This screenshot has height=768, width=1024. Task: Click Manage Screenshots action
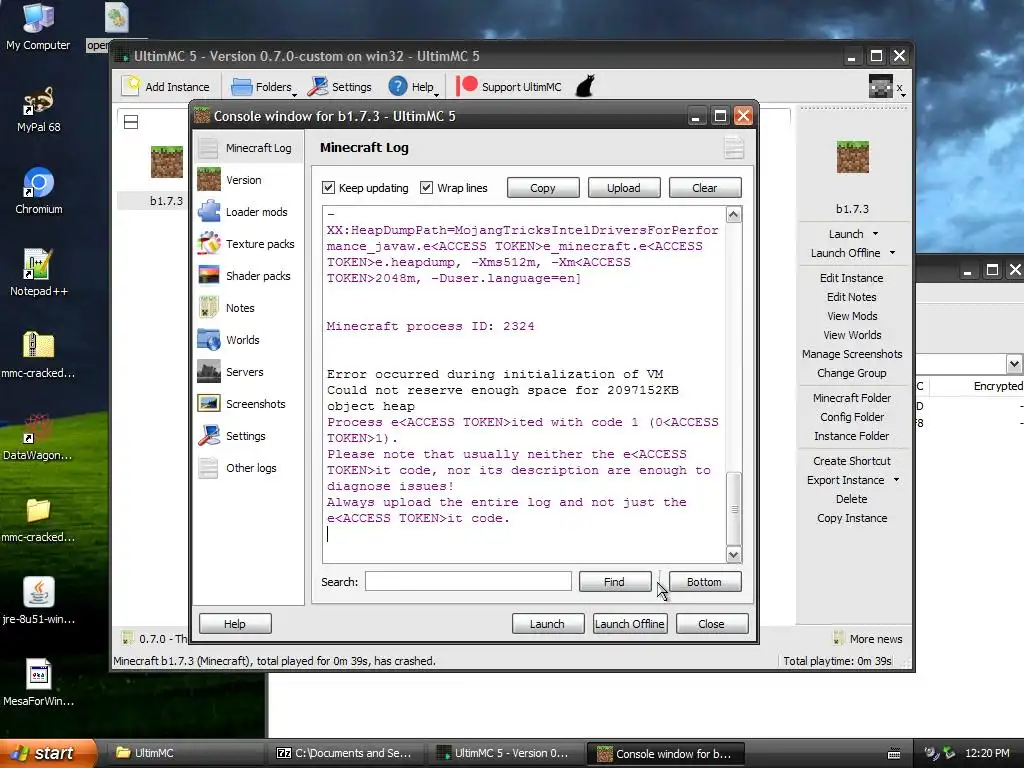click(x=852, y=354)
